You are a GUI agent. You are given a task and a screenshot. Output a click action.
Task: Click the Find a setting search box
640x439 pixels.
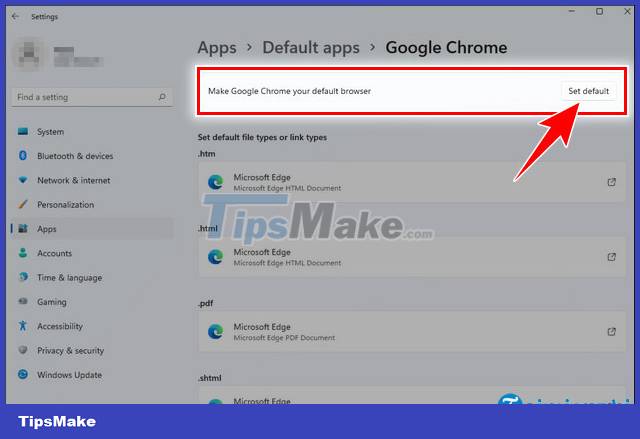[x=92, y=97]
